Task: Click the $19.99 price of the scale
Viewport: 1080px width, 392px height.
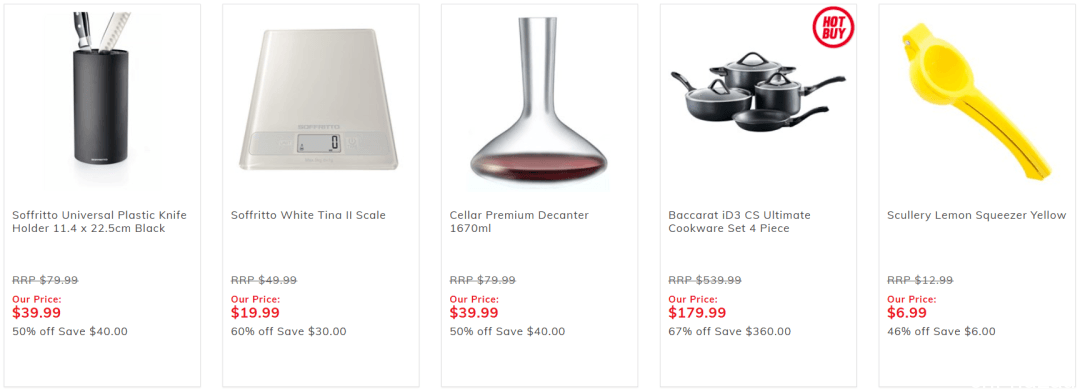Action: click(255, 313)
